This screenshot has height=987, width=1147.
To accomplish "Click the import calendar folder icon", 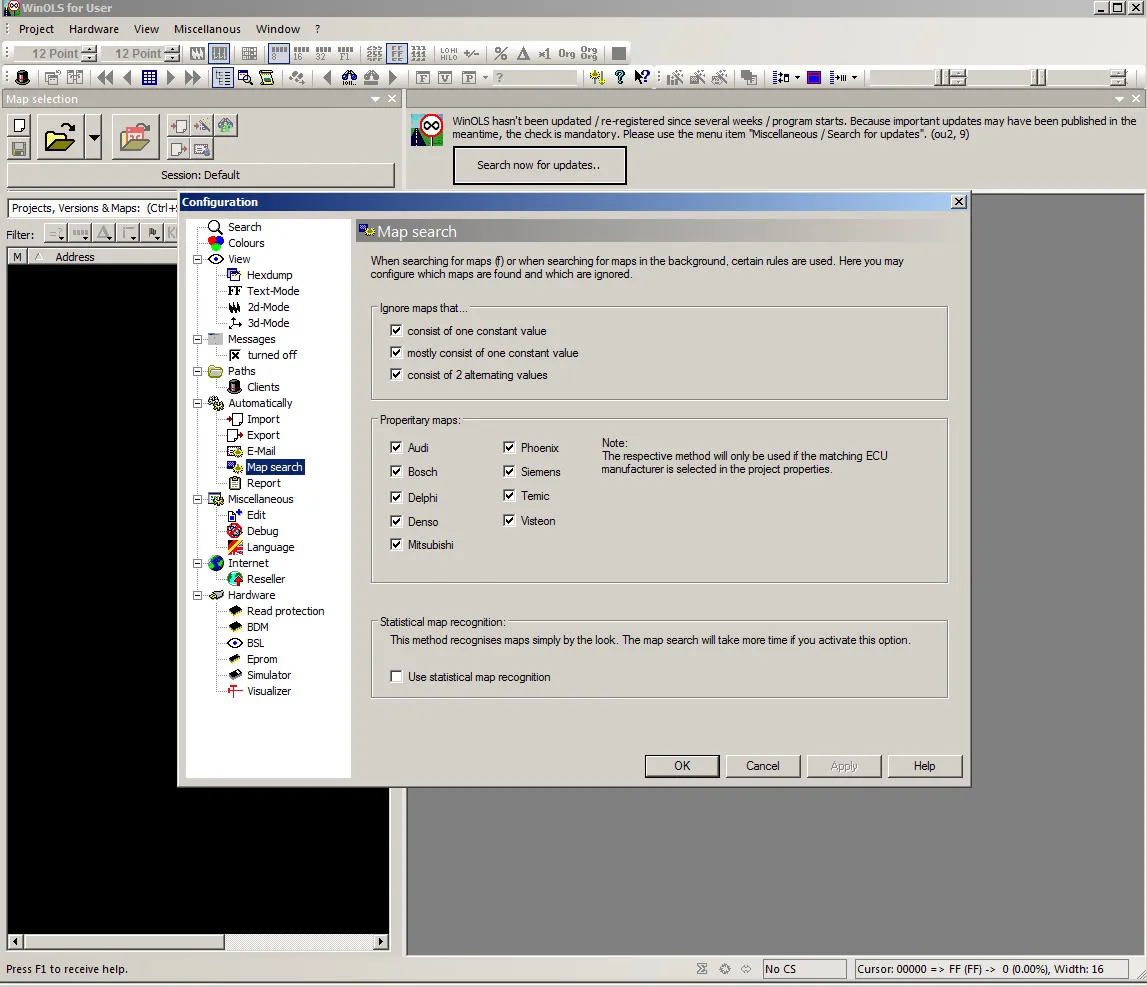I will (x=135, y=137).
